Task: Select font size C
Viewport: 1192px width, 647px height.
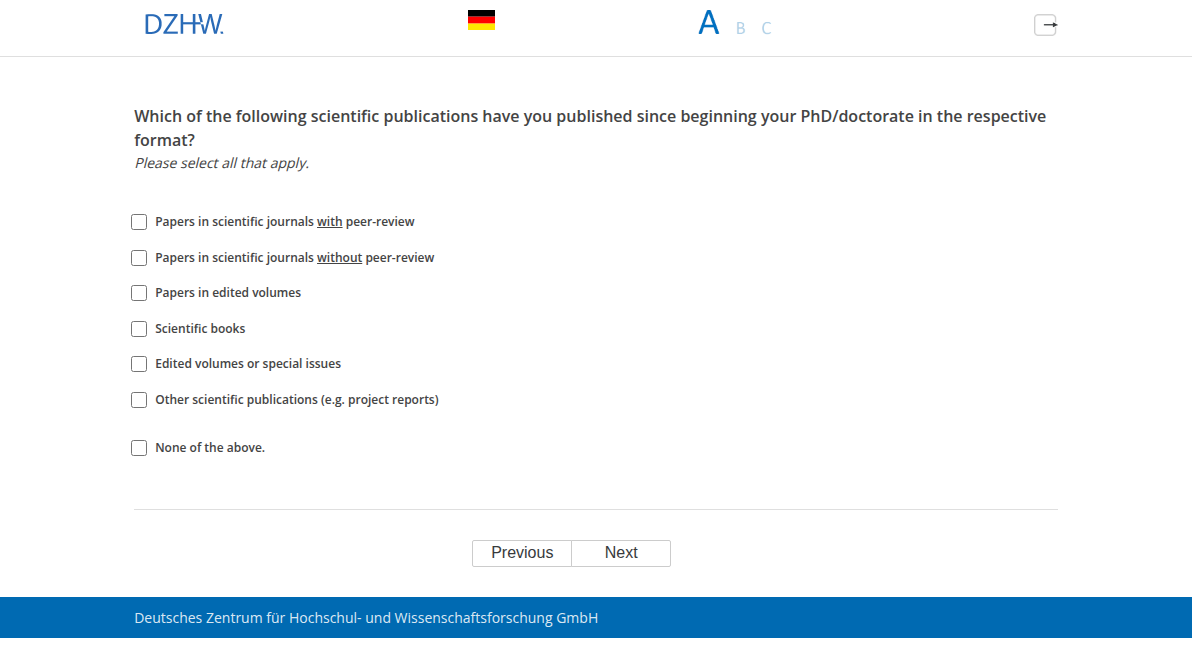Action: click(766, 28)
